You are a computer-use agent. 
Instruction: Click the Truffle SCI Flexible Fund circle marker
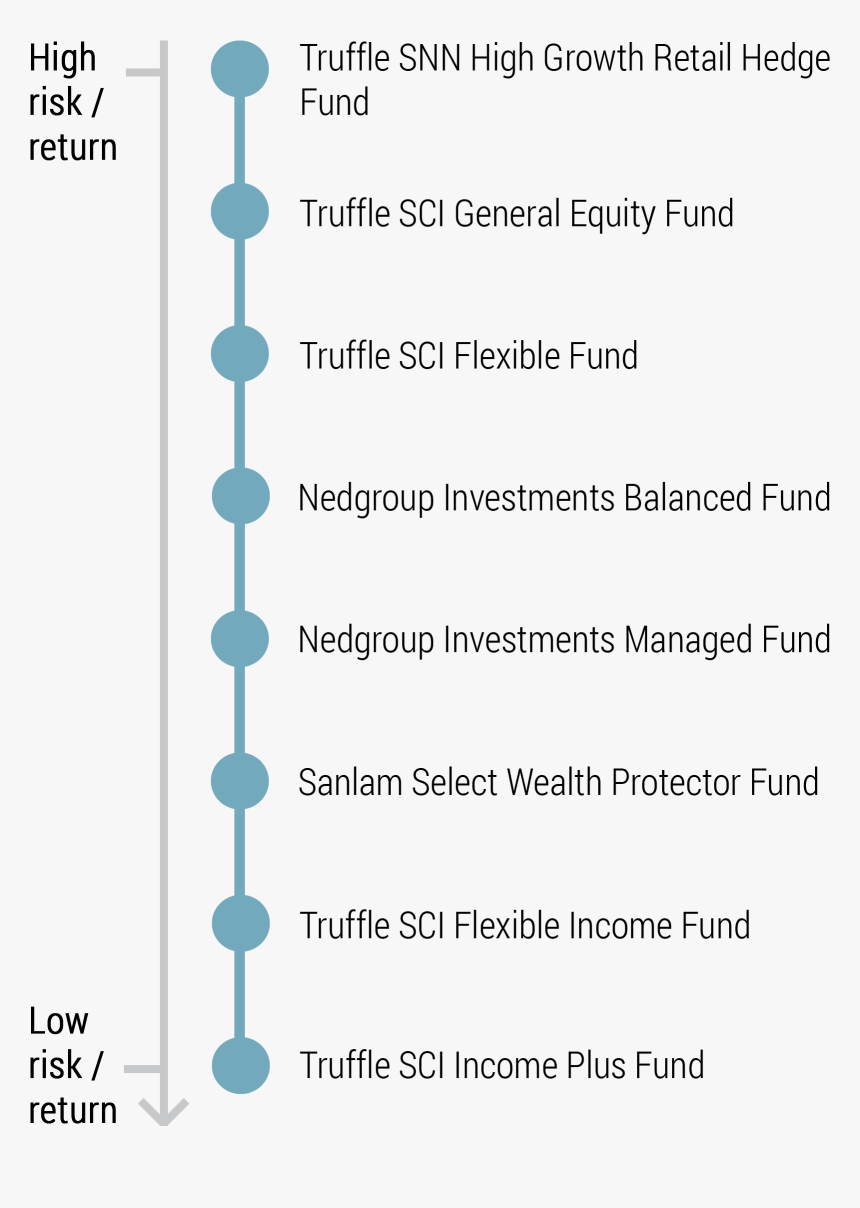click(x=240, y=354)
